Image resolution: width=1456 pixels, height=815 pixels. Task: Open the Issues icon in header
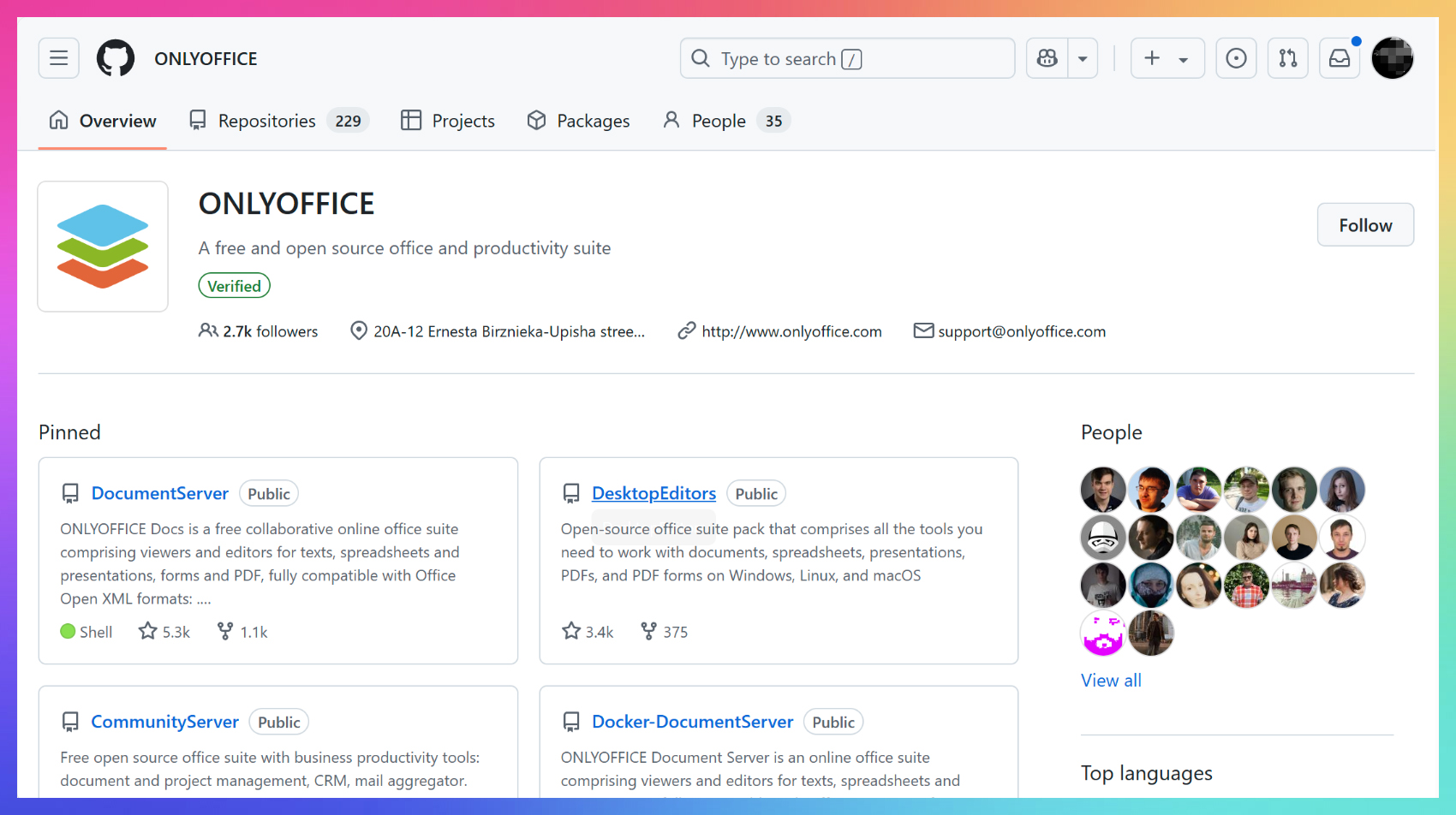(1236, 58)
